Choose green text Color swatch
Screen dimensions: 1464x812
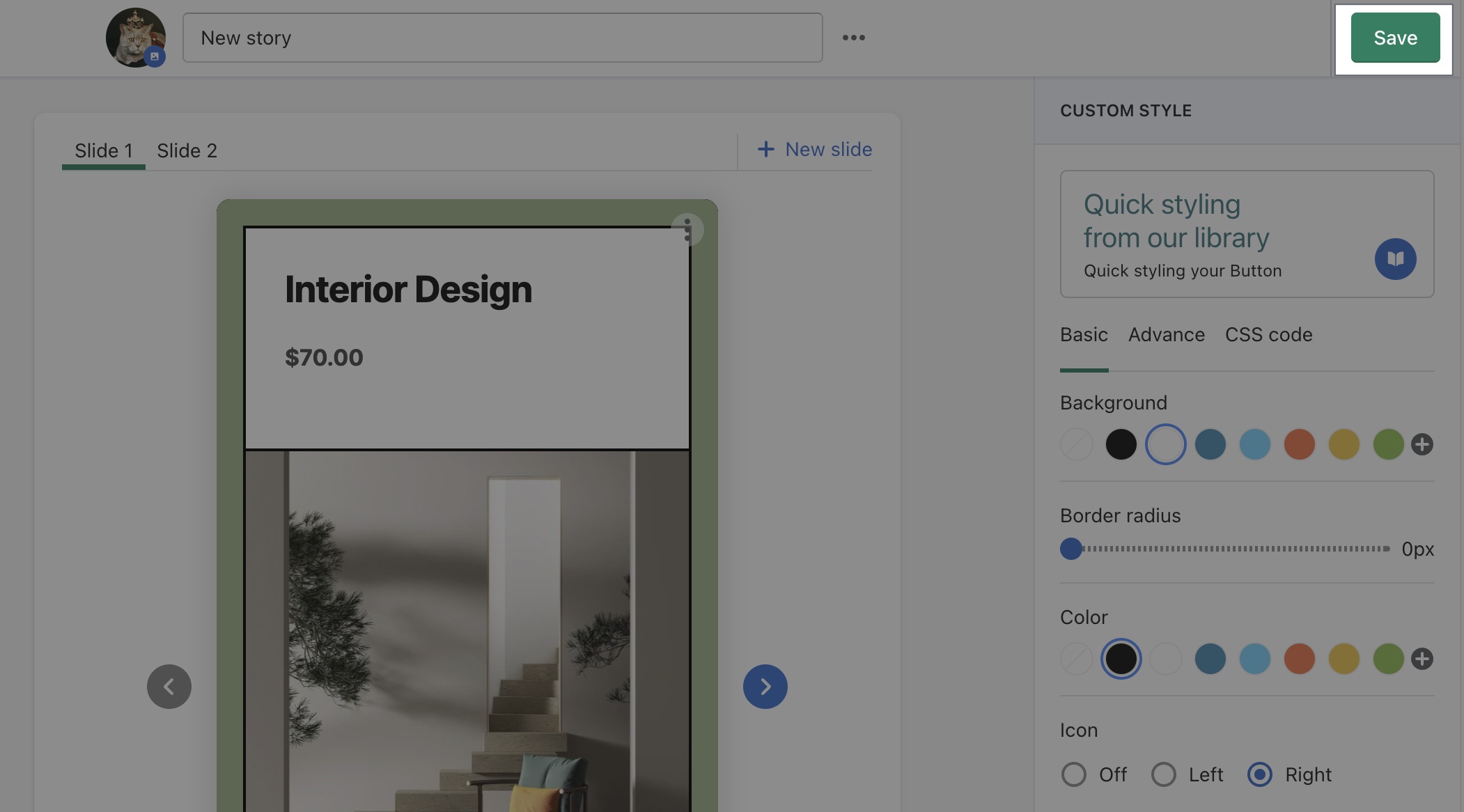(x=1389, y=659)
